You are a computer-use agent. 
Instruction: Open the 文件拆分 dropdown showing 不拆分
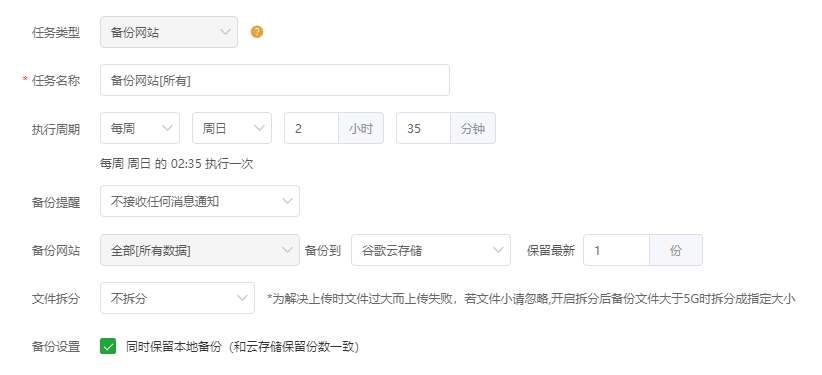click(x=177, y=298)
